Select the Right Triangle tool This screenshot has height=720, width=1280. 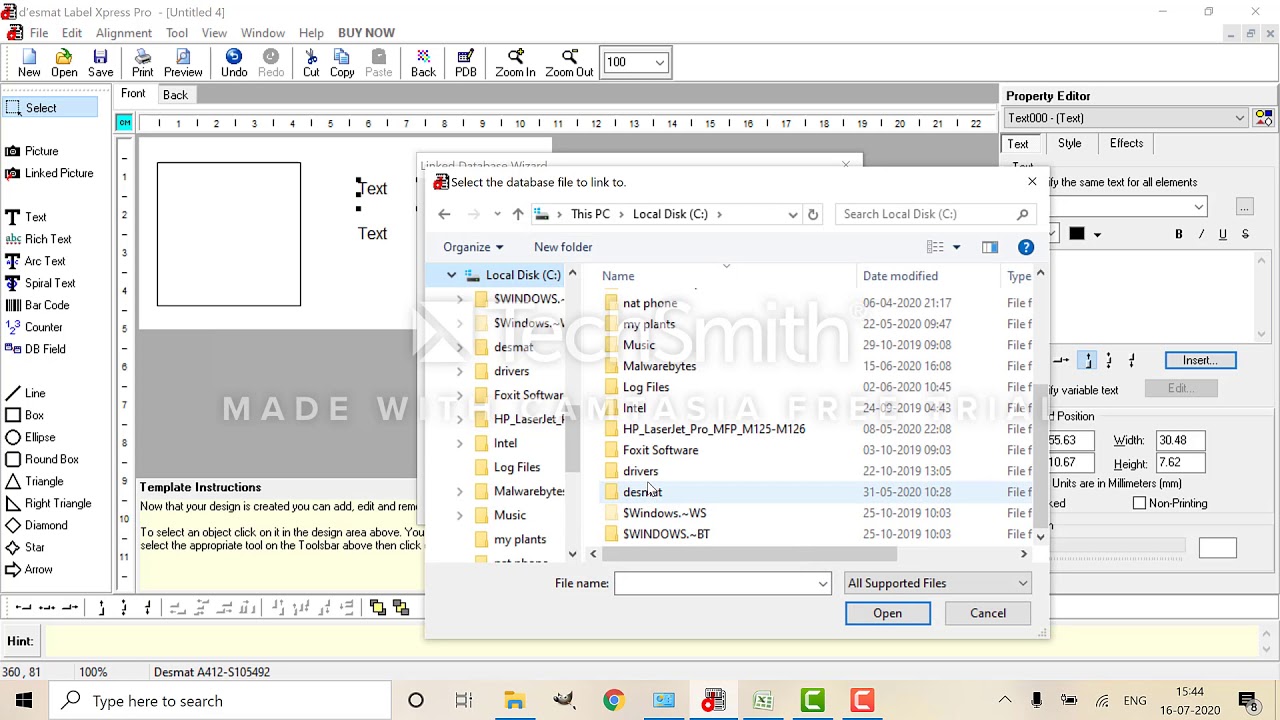point(48,503)
